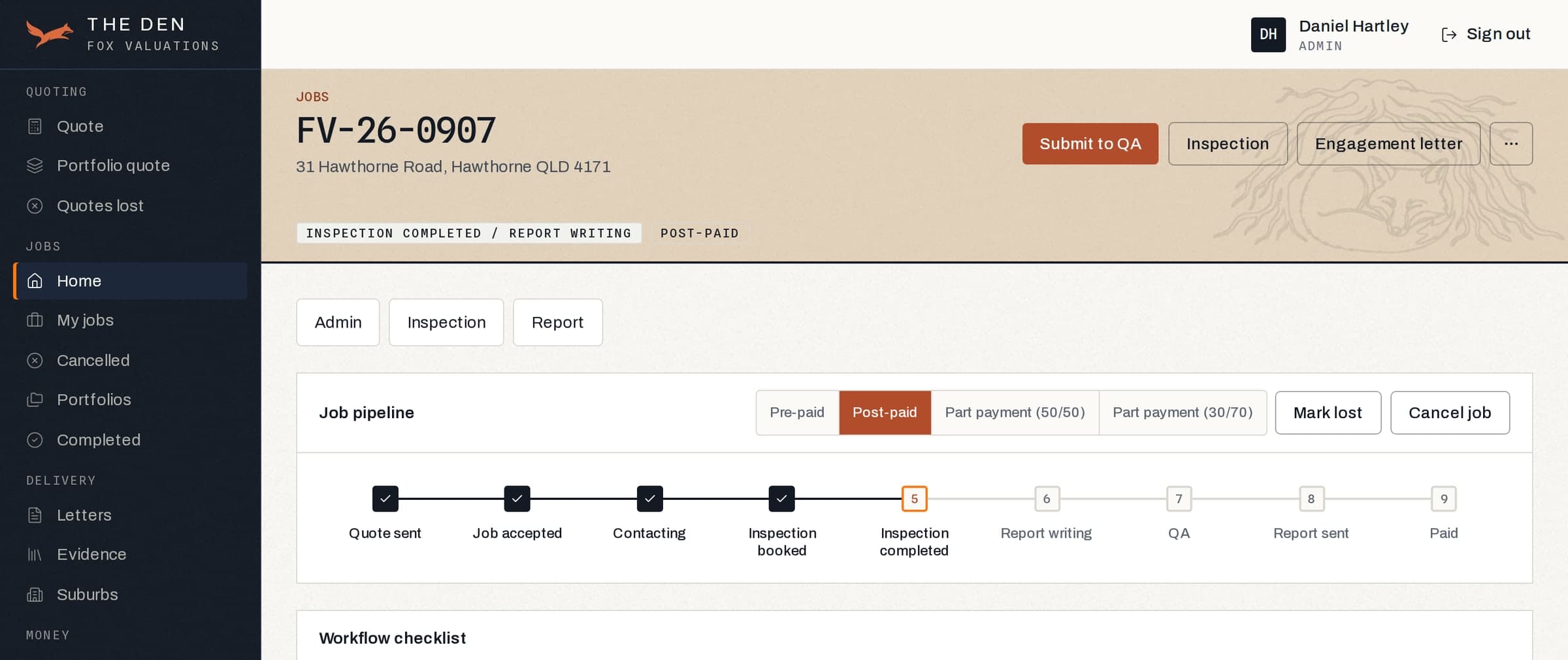The image size is (1568, 660).
Task: Mark the job as lost
Action: click(1328, 412)
